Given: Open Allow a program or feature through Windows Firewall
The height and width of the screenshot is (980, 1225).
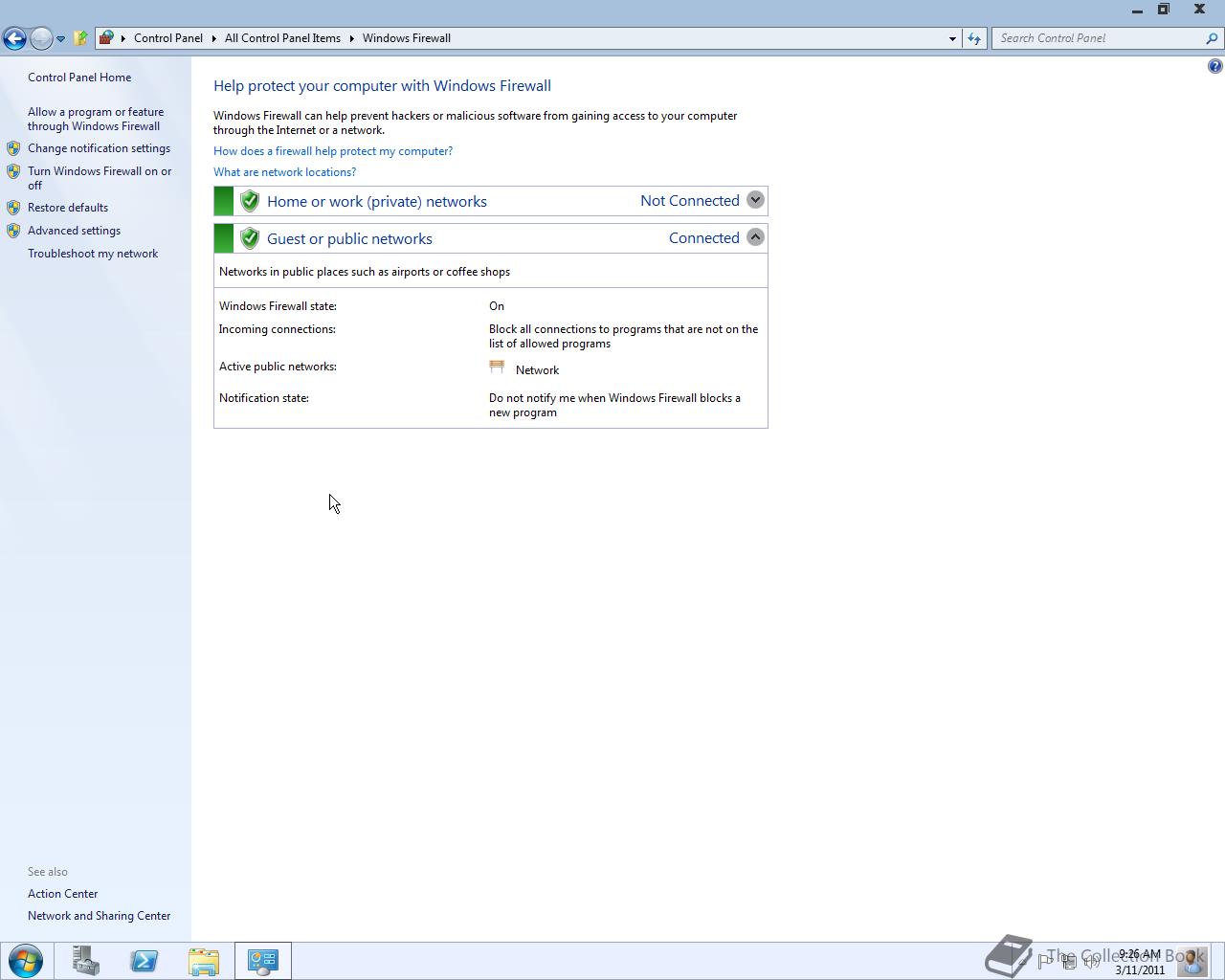Looking at the screenshot, I should [96, 119].
